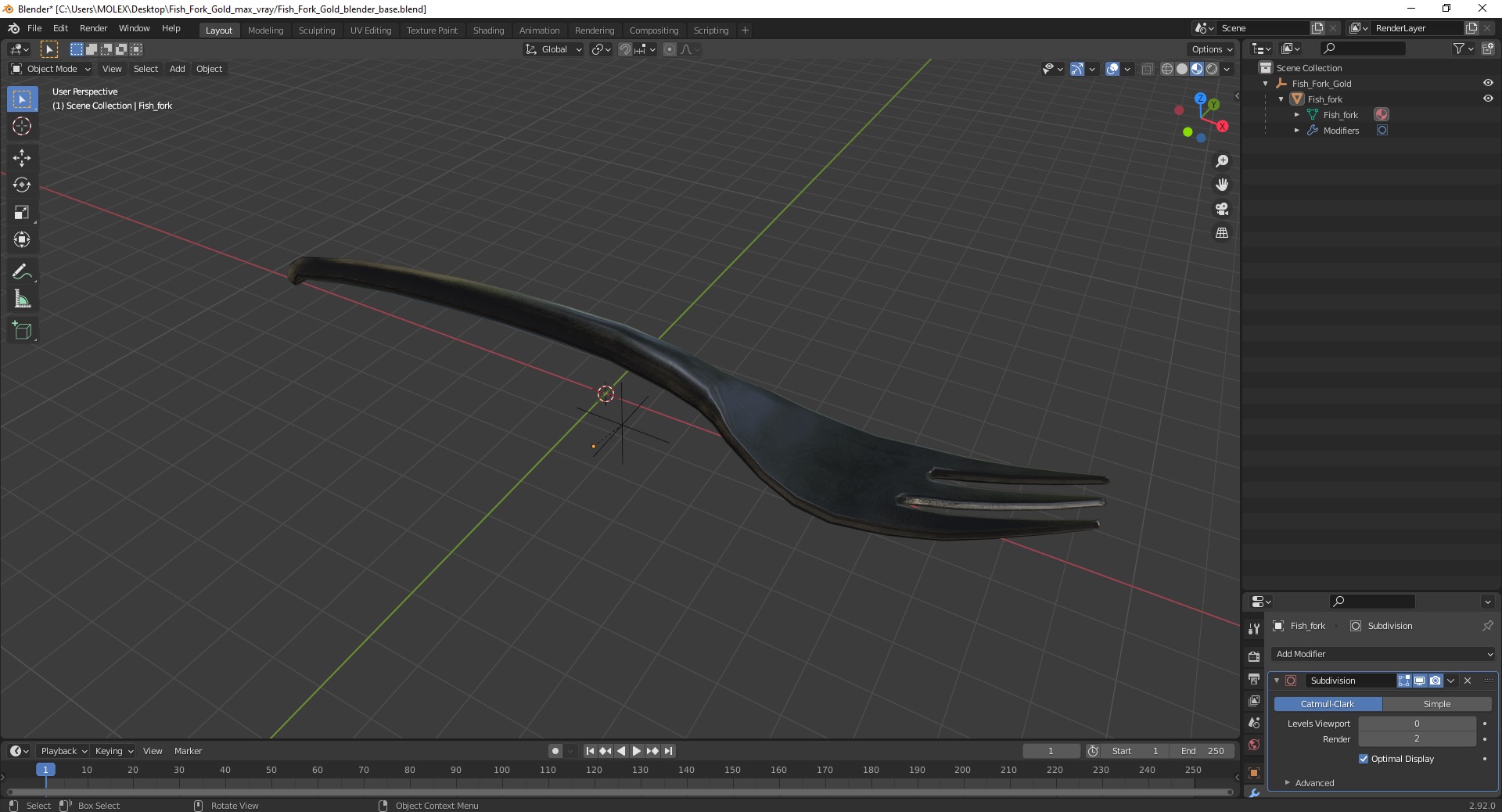Click the outliner filter funnel icon

click(x=1458, y=49)
